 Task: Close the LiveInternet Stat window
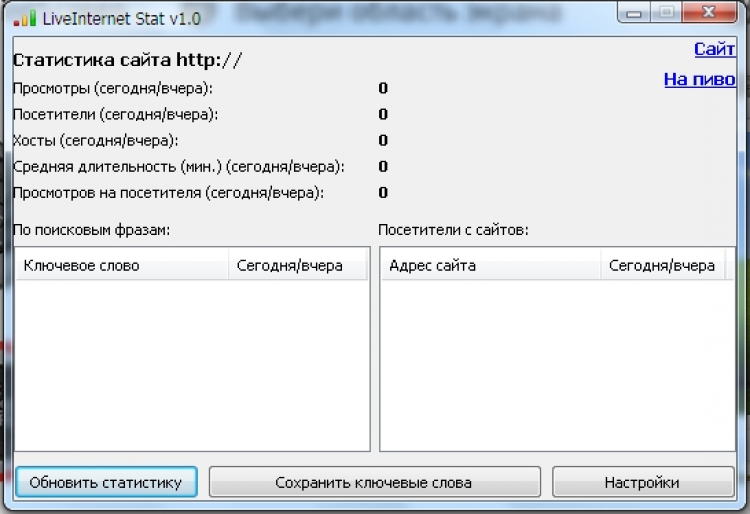709,12
